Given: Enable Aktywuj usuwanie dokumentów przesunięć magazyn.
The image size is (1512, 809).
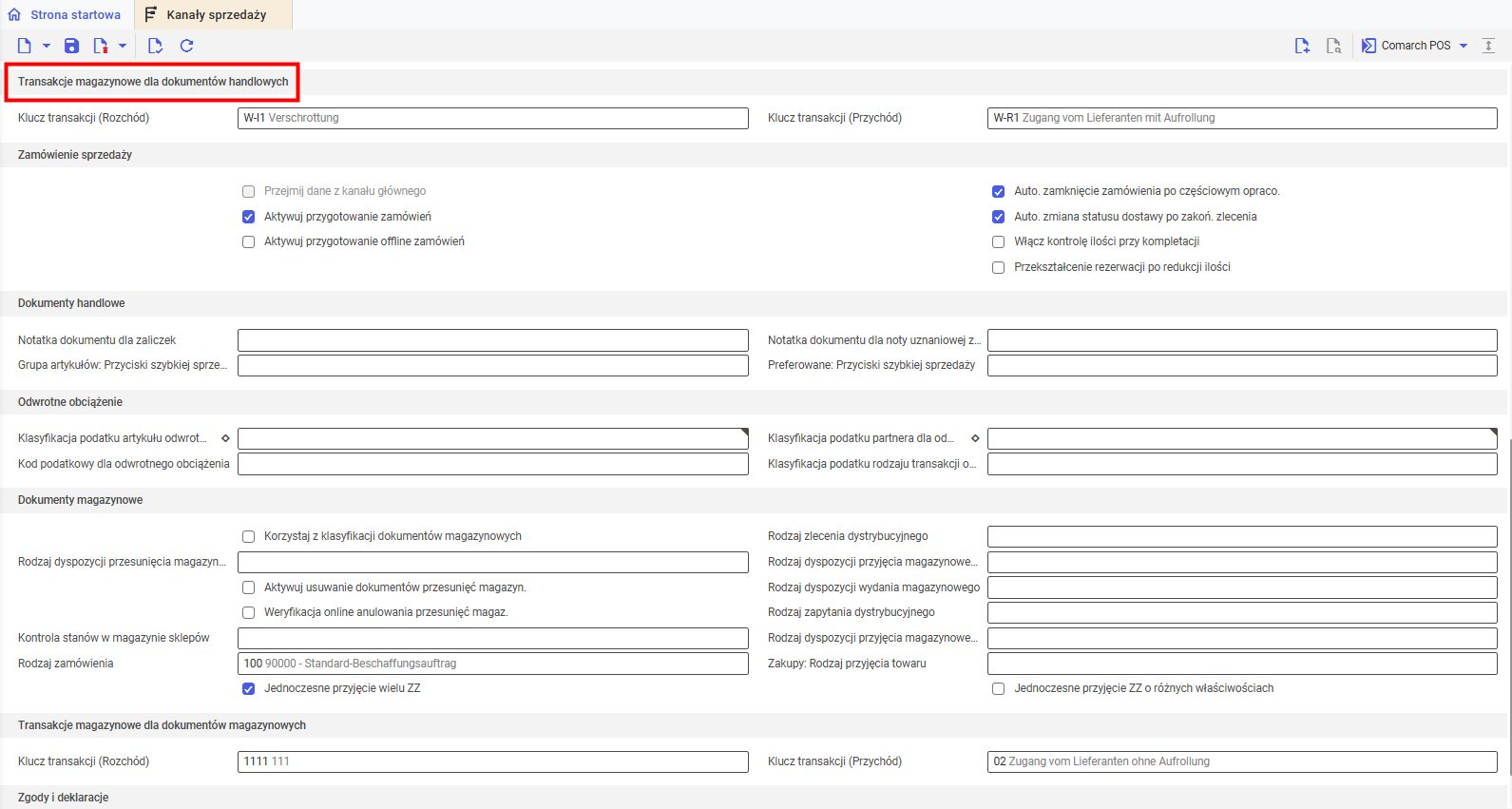Looking at the screenshot, I should (x=249, y=587).
